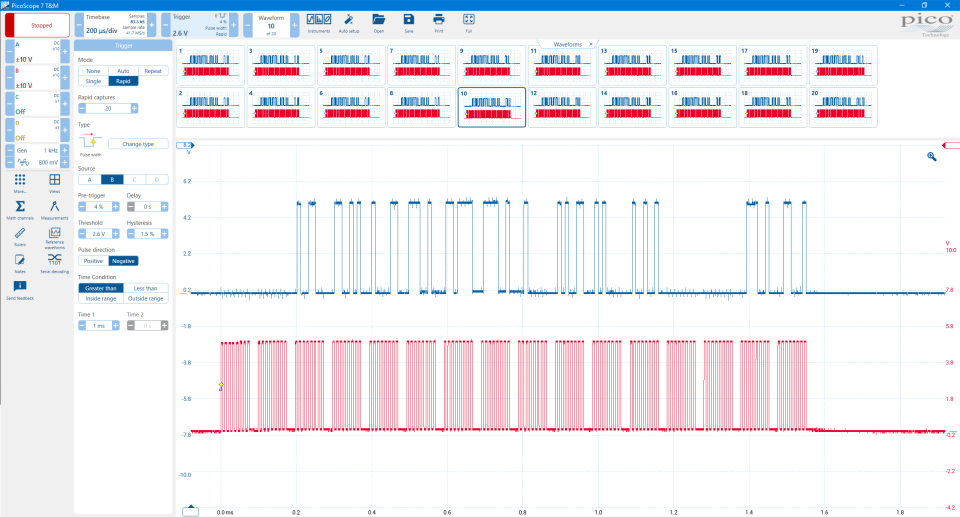Select waveform thumbnail number 12
Image resolution: width=960 pixels, height=517 pixels.
point(562,107)
